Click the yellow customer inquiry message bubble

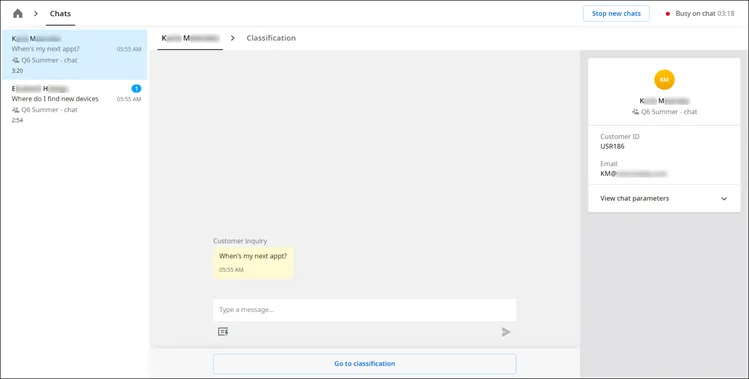253,262
